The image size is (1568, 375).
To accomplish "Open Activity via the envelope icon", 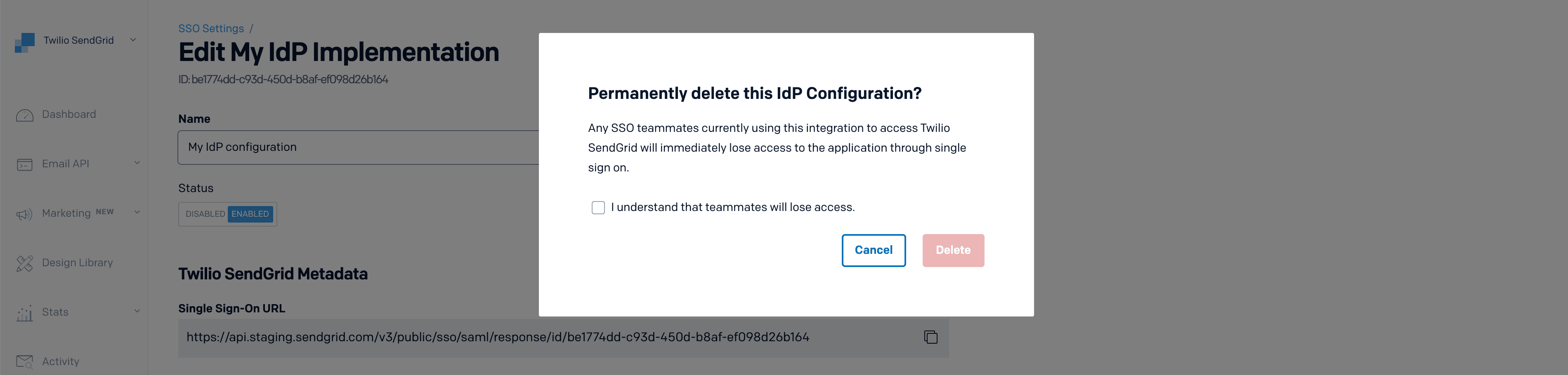I will coord(24,361).
